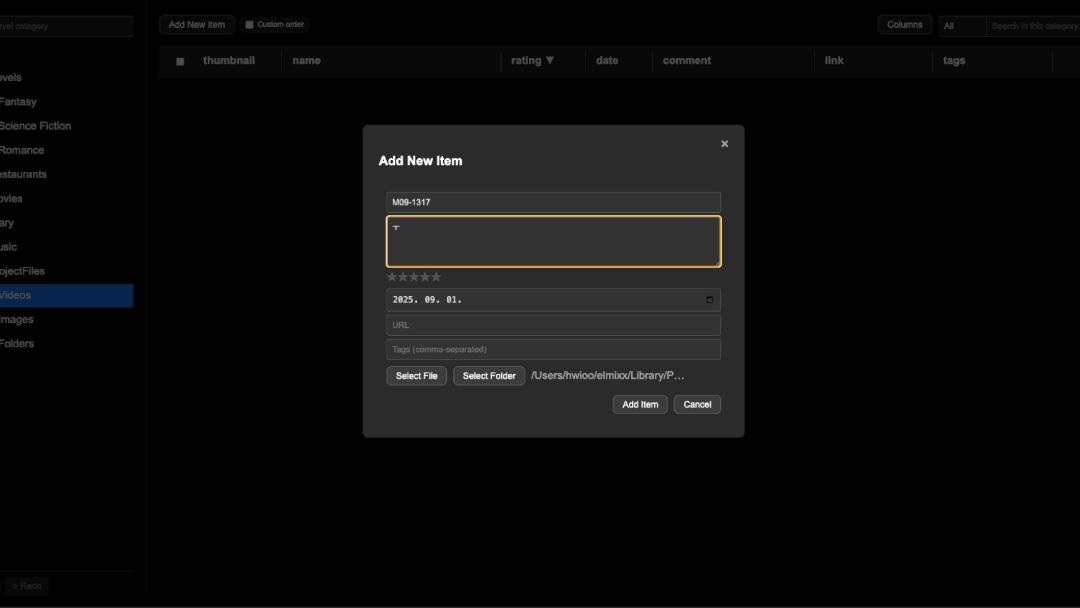This screenshot has height=608, width=1080.
Task: Open the date picker calendar icon
Action: (710, 300)
